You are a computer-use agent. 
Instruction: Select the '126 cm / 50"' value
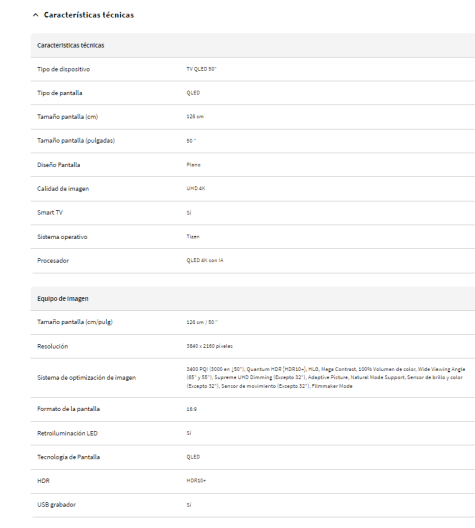pos(202,322)
